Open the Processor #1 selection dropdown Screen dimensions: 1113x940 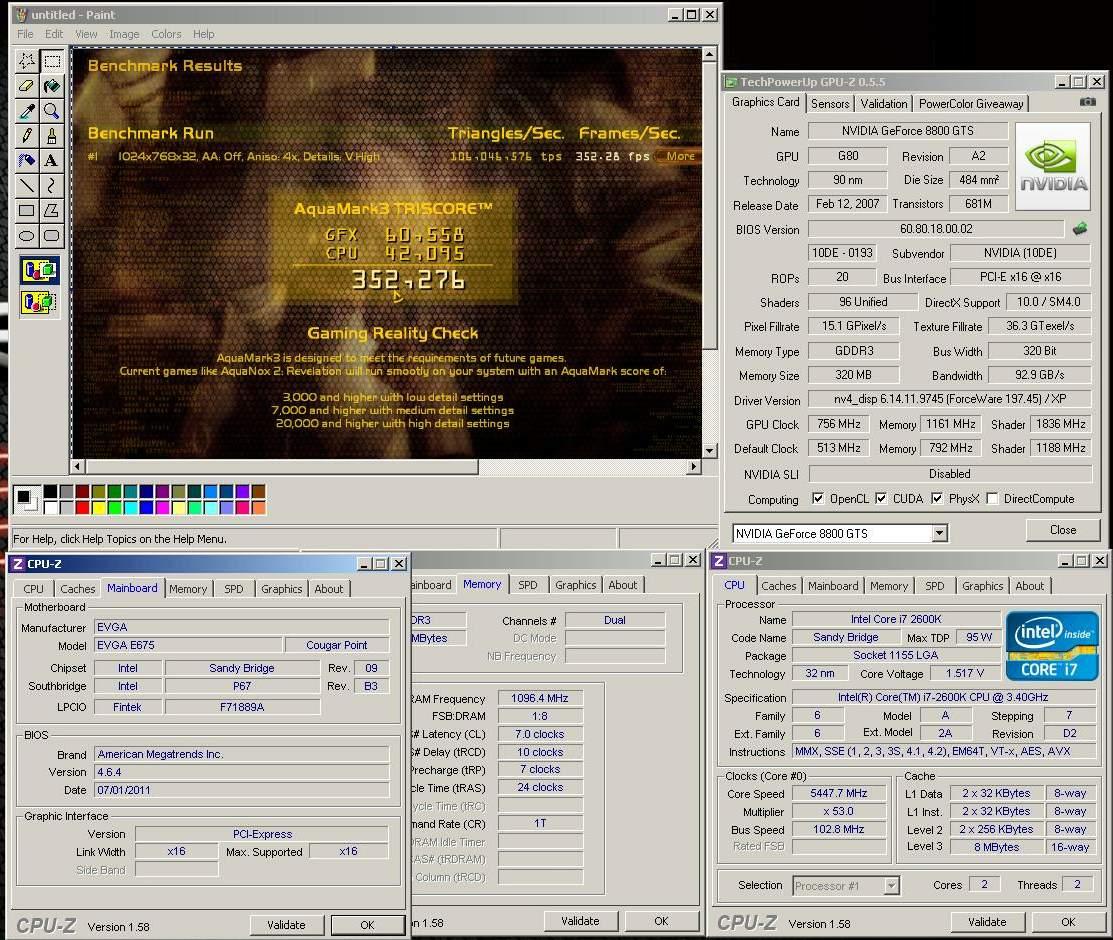click(x=892, y=885)
